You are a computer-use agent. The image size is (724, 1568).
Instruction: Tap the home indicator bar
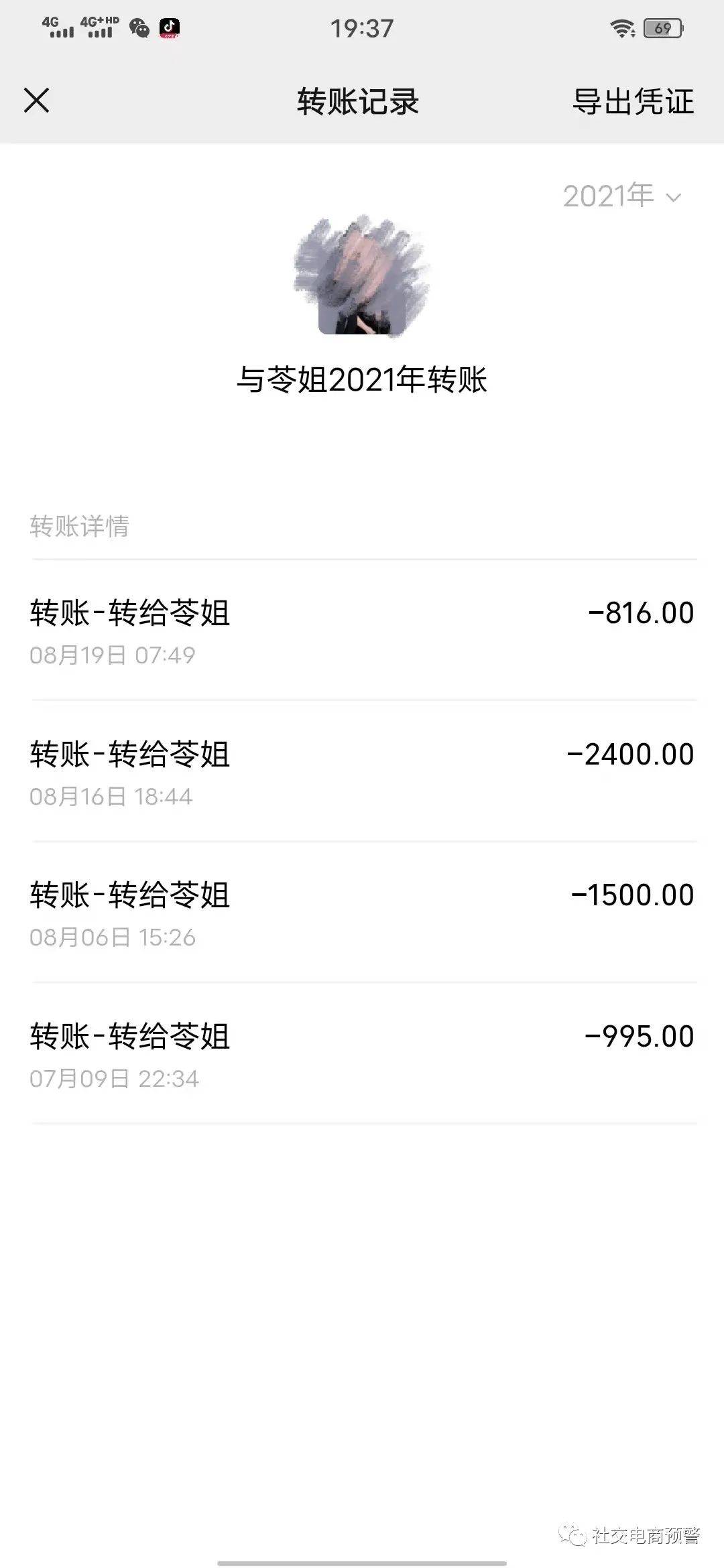pyautogui.click(x=362, y=1563)
